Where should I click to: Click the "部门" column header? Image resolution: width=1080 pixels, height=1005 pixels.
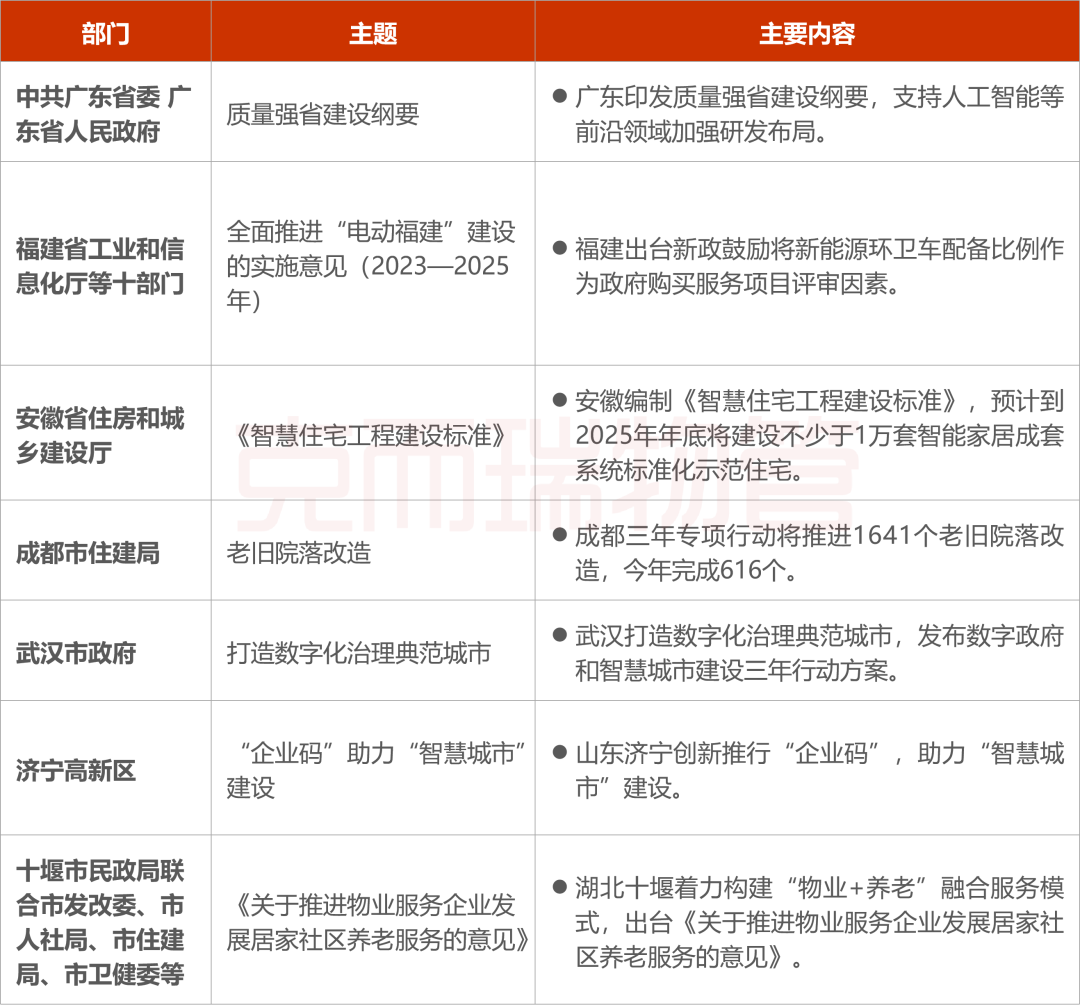coord(105,32)
